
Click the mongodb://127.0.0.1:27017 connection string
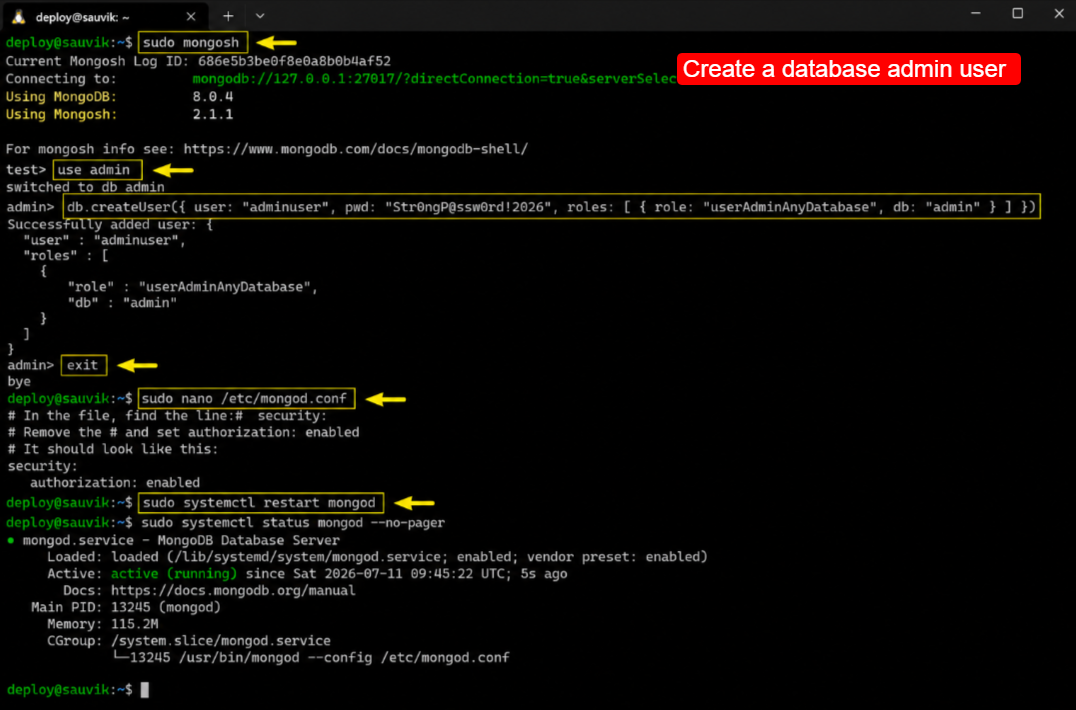pyautogui.click(x=434, y=79)
